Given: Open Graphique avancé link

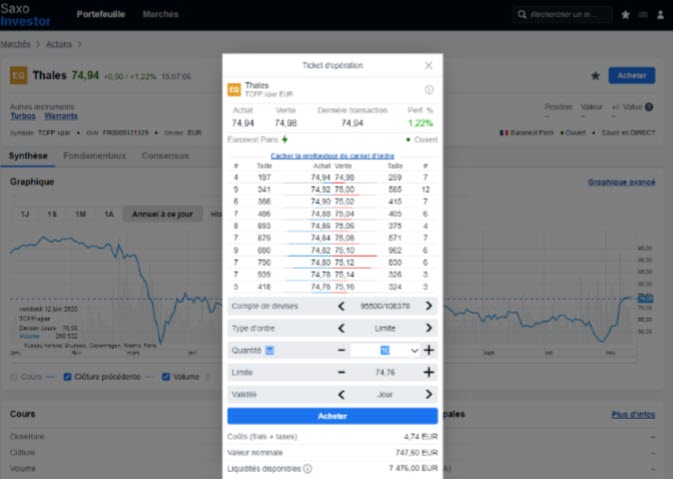Looking at the screenshot, I should click(621, 182).
